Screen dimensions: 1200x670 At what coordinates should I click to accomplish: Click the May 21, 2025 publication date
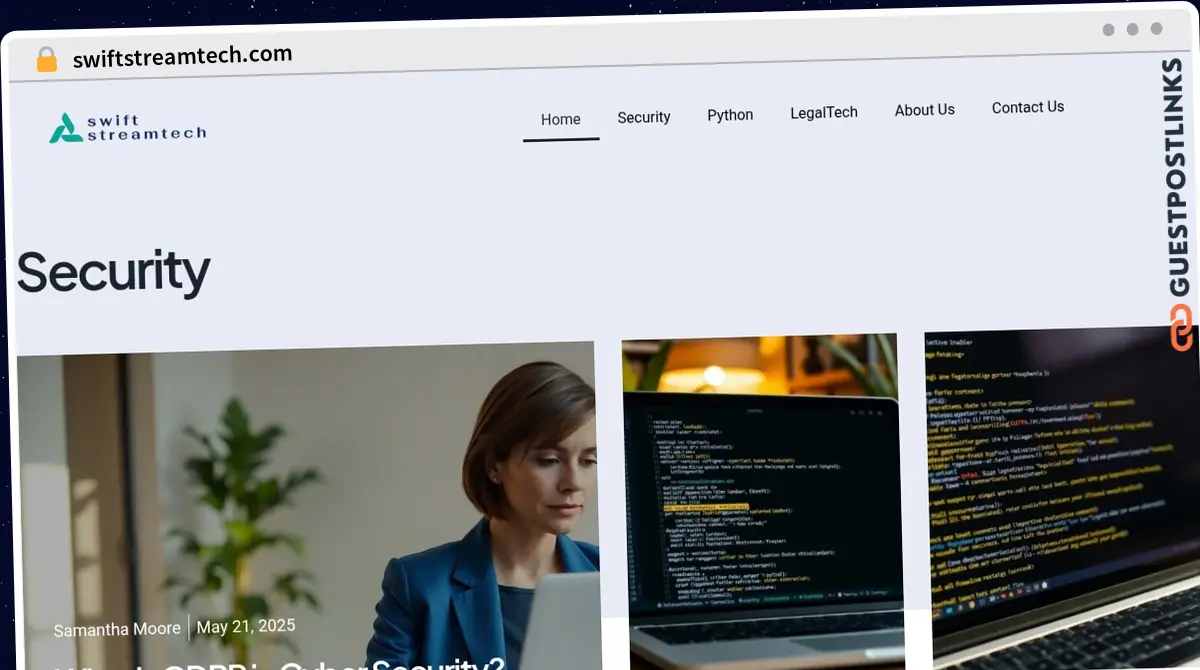click(x=246, y=626)
